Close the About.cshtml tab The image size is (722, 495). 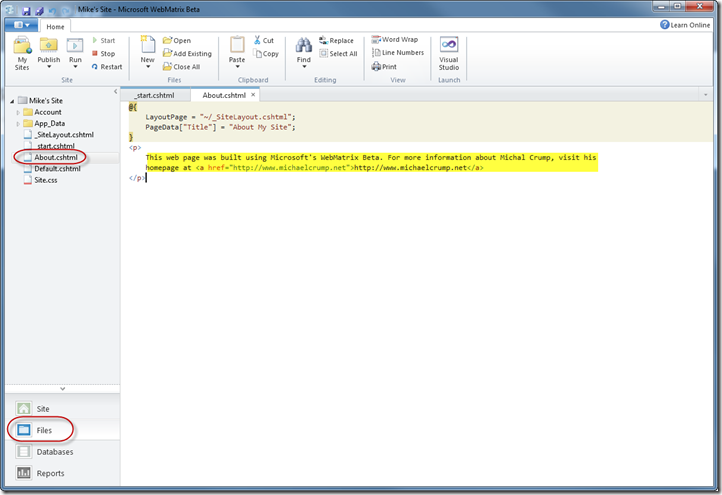(253, 95)
